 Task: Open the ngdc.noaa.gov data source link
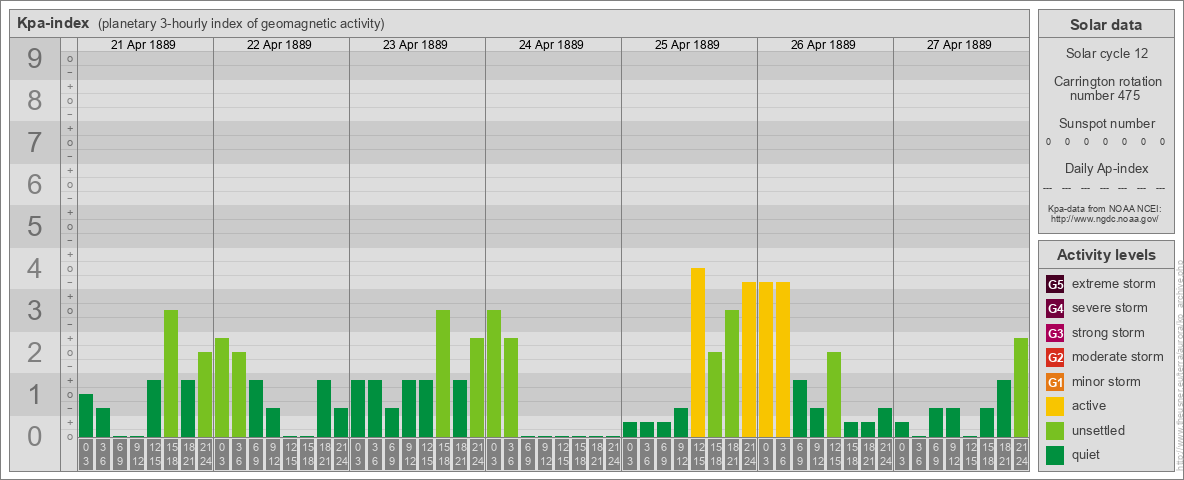click(x=1105, y=218)
